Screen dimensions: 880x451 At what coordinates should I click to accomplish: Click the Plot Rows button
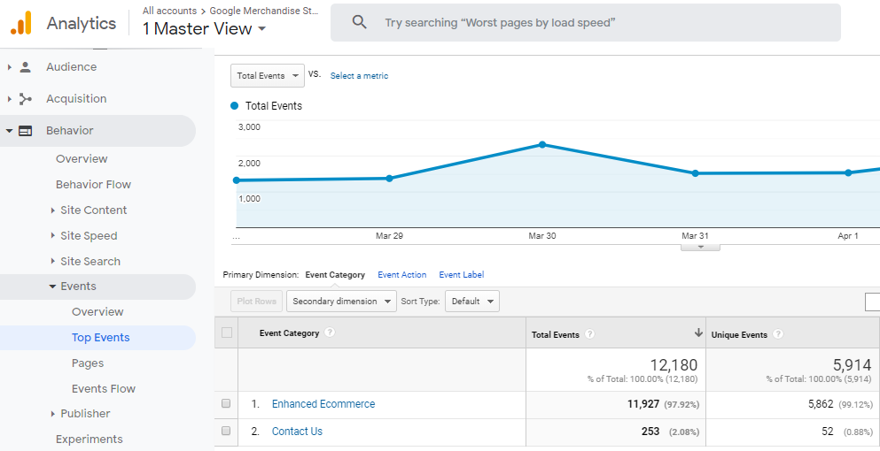(256, 301)
